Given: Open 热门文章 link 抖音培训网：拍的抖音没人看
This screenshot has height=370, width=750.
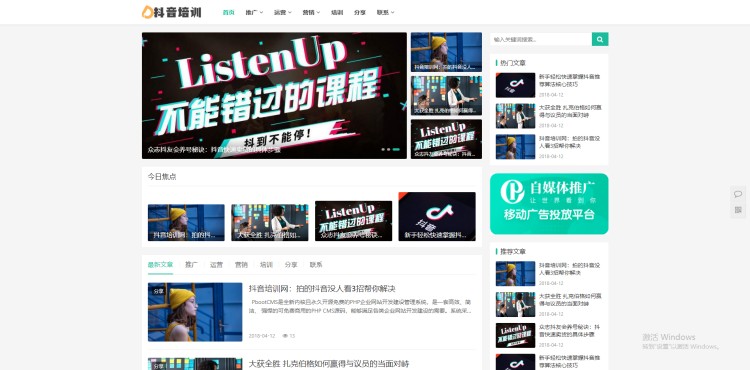Looking at the screenshot, I should coord(569,142).
